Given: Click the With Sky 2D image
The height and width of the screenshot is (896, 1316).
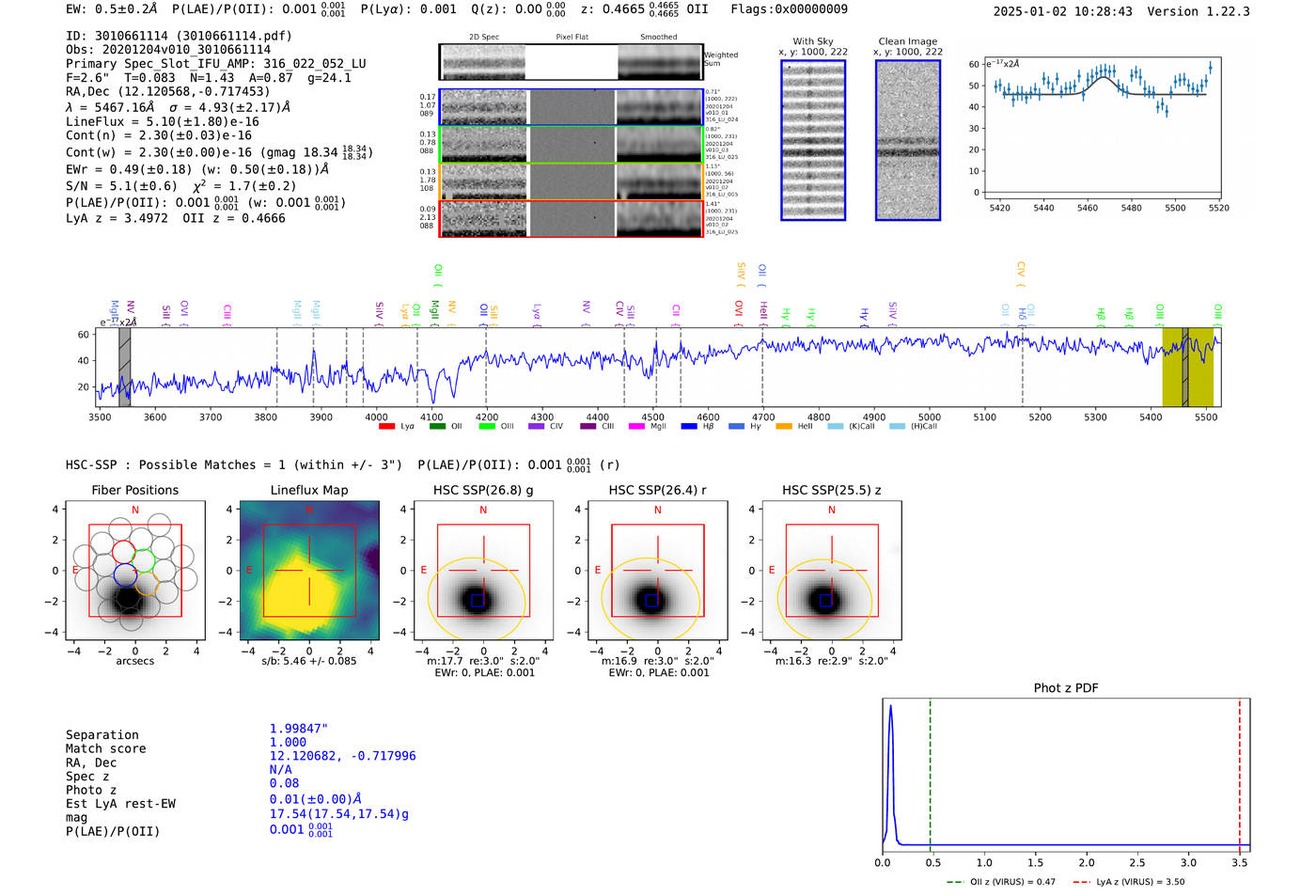Looking at the screenshot, I should pyautogui.click(x=813, y=140).
